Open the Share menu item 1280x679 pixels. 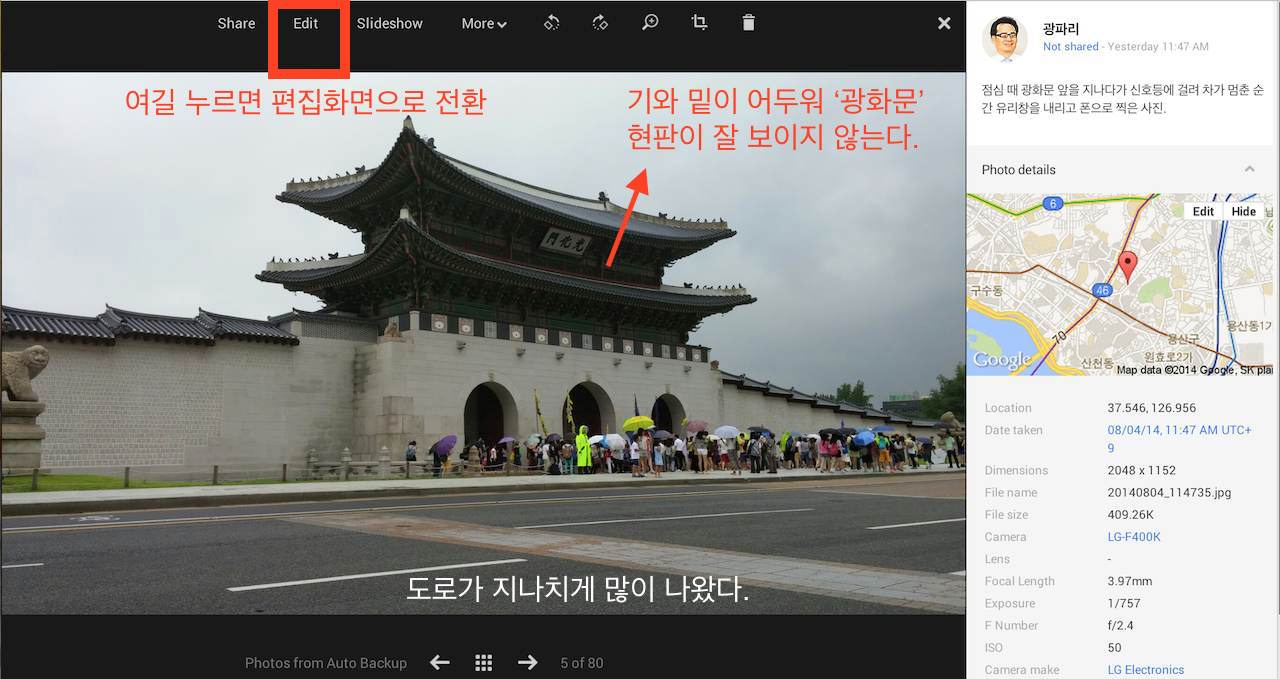tap(236, 23)
